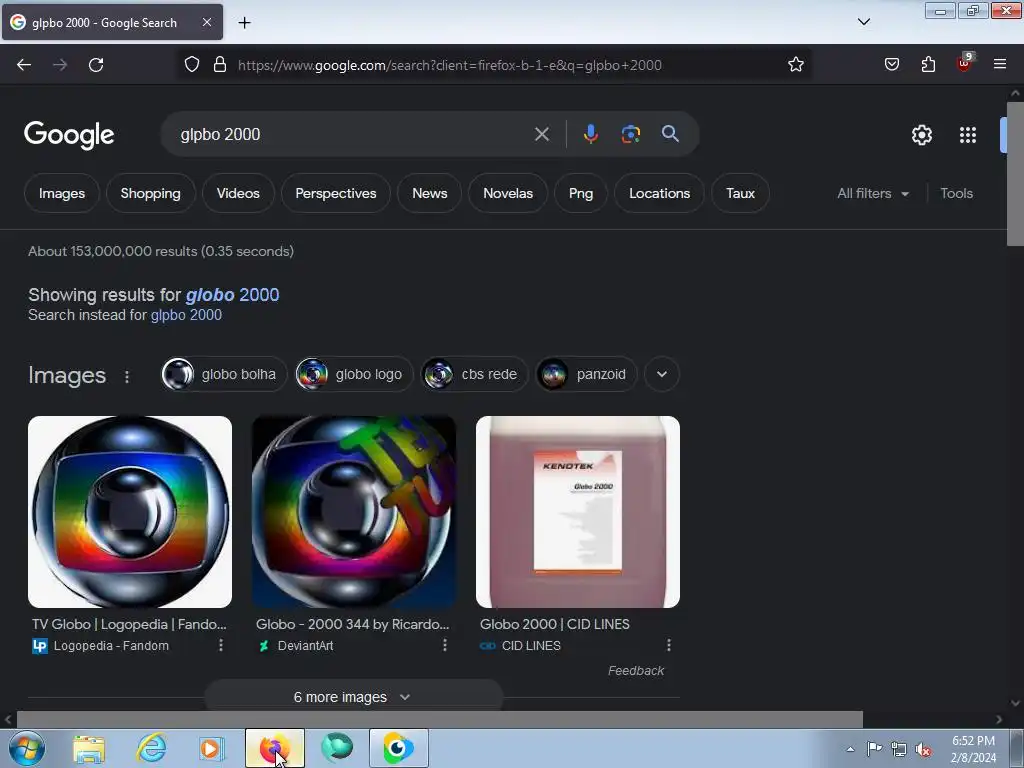1024x768 pixels.
Task: Show hidden system tray icons
Action: 850,749
